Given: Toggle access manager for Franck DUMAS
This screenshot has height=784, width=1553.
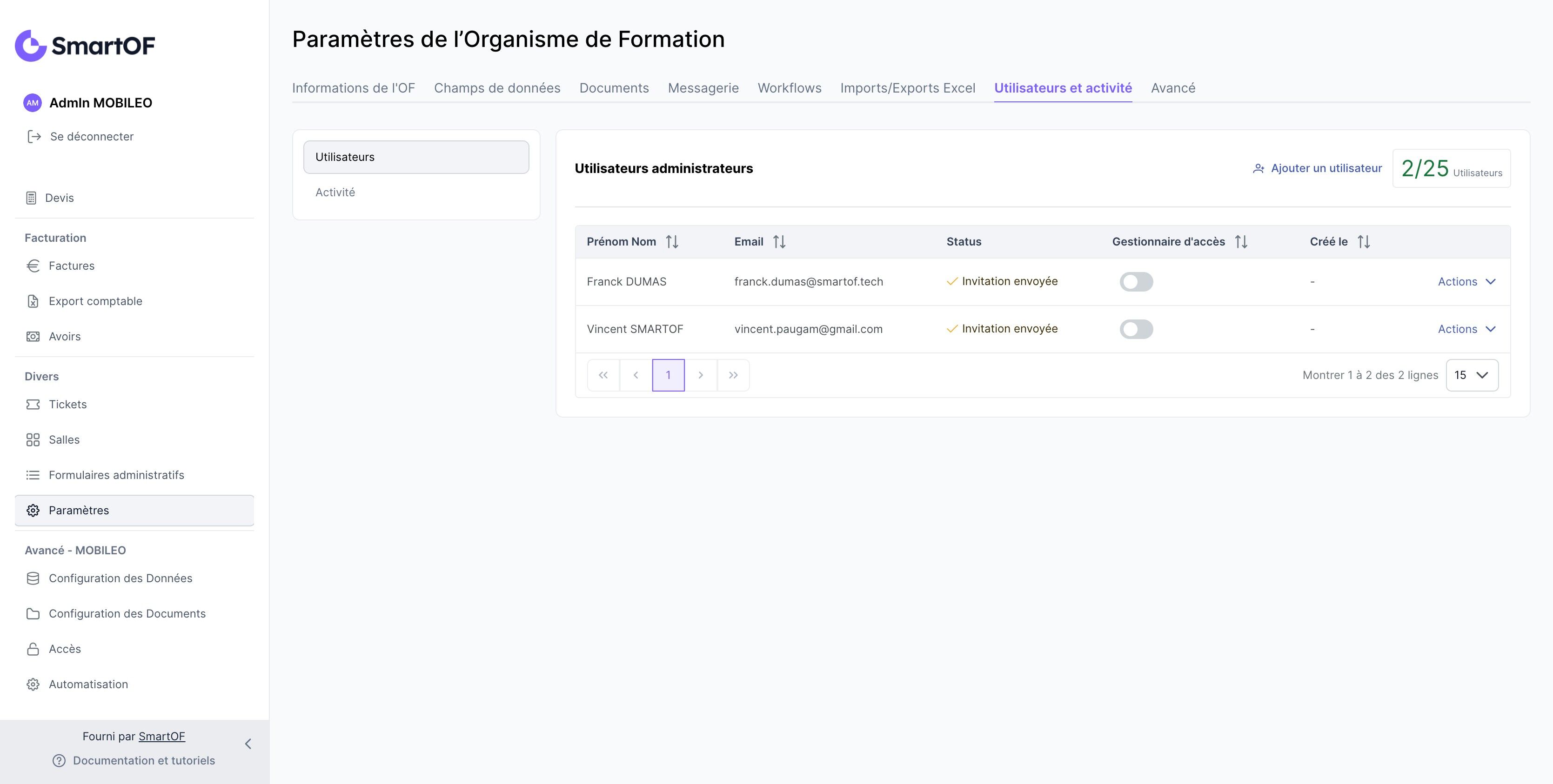Looking at the screenshot, I should point(1136,282).
